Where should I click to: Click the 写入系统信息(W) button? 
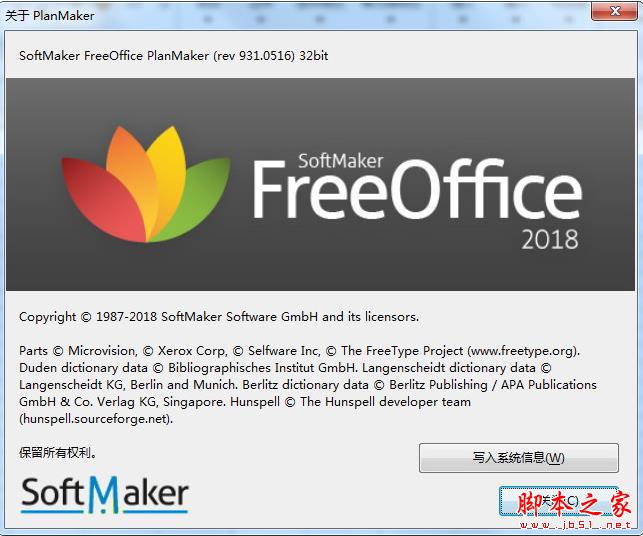pos(519,458)
